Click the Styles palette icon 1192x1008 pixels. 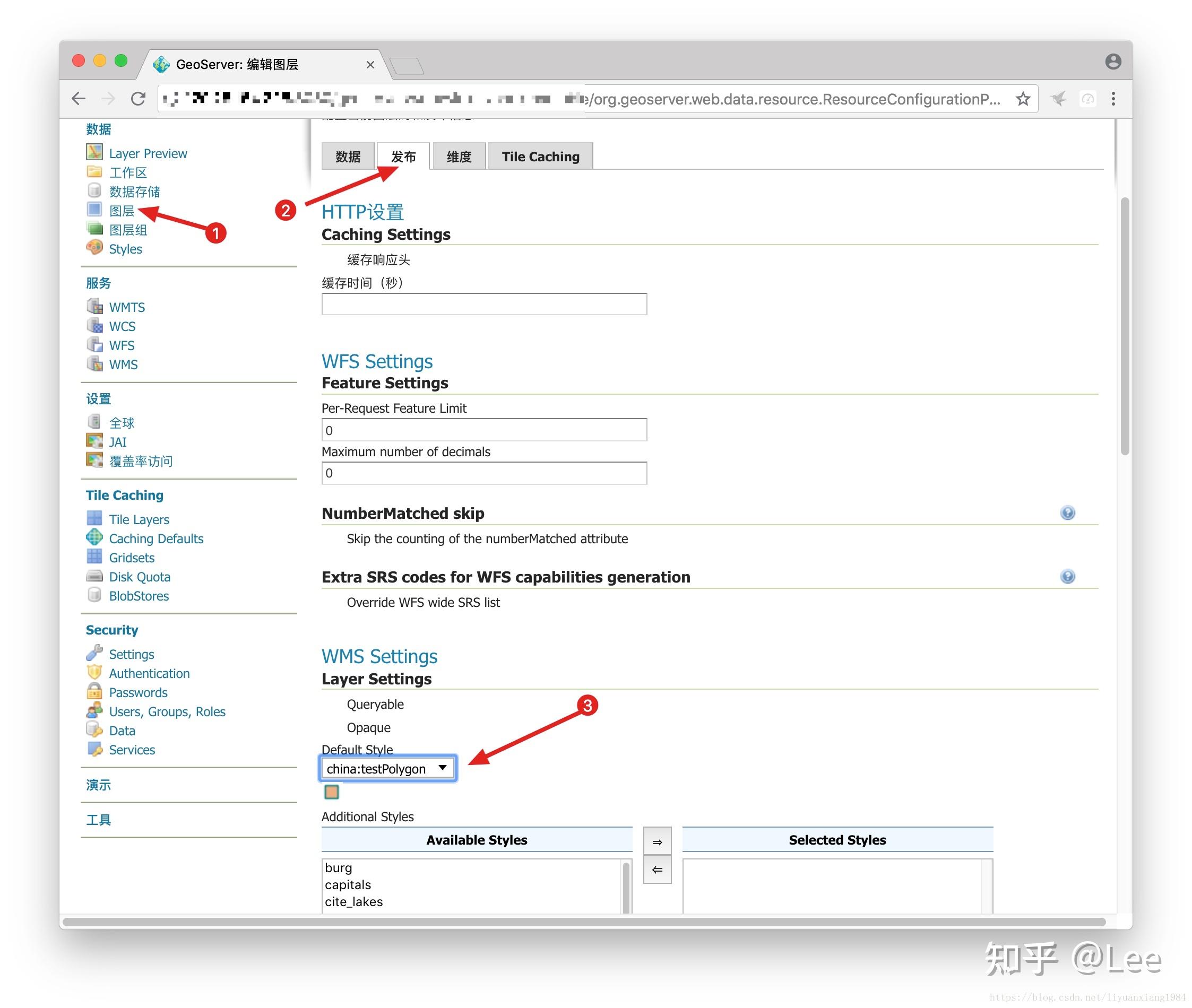coord(94,248)
